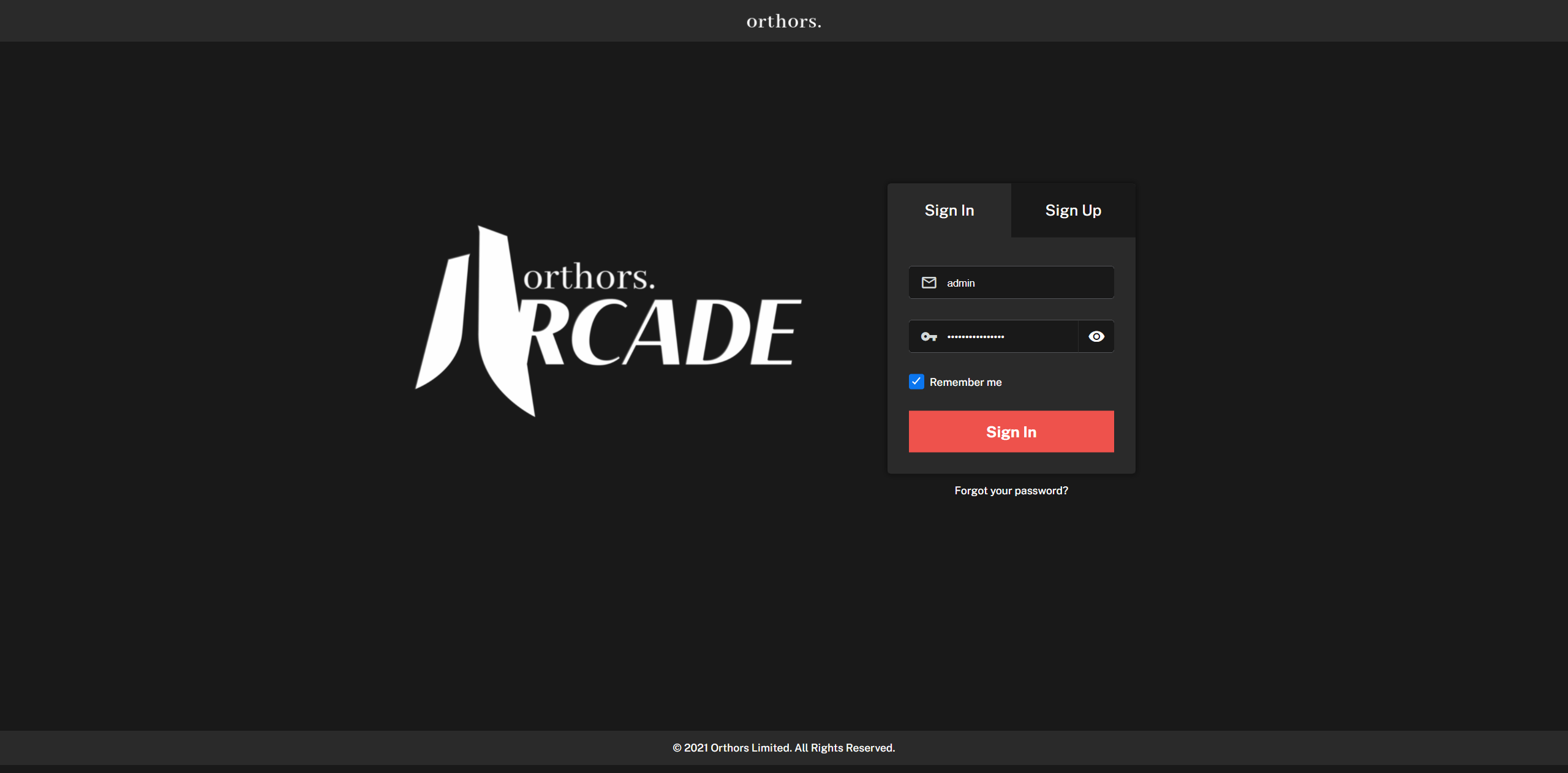Click the orthors Arcade logo image

(608, 322)
